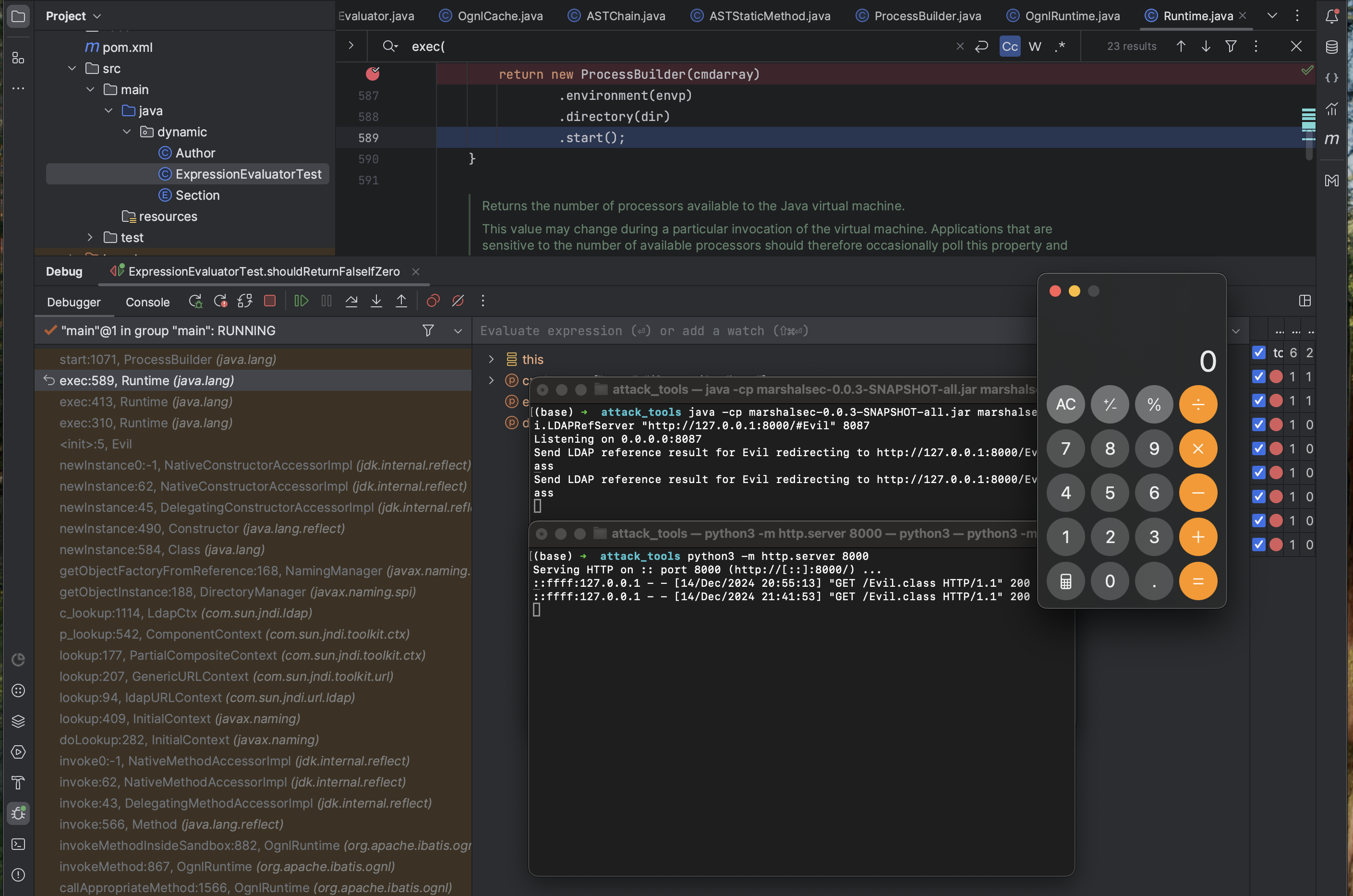Uncheck first breakpoint checkbox in list
The image size is (1353, 896).
(x=1259, y=376)
